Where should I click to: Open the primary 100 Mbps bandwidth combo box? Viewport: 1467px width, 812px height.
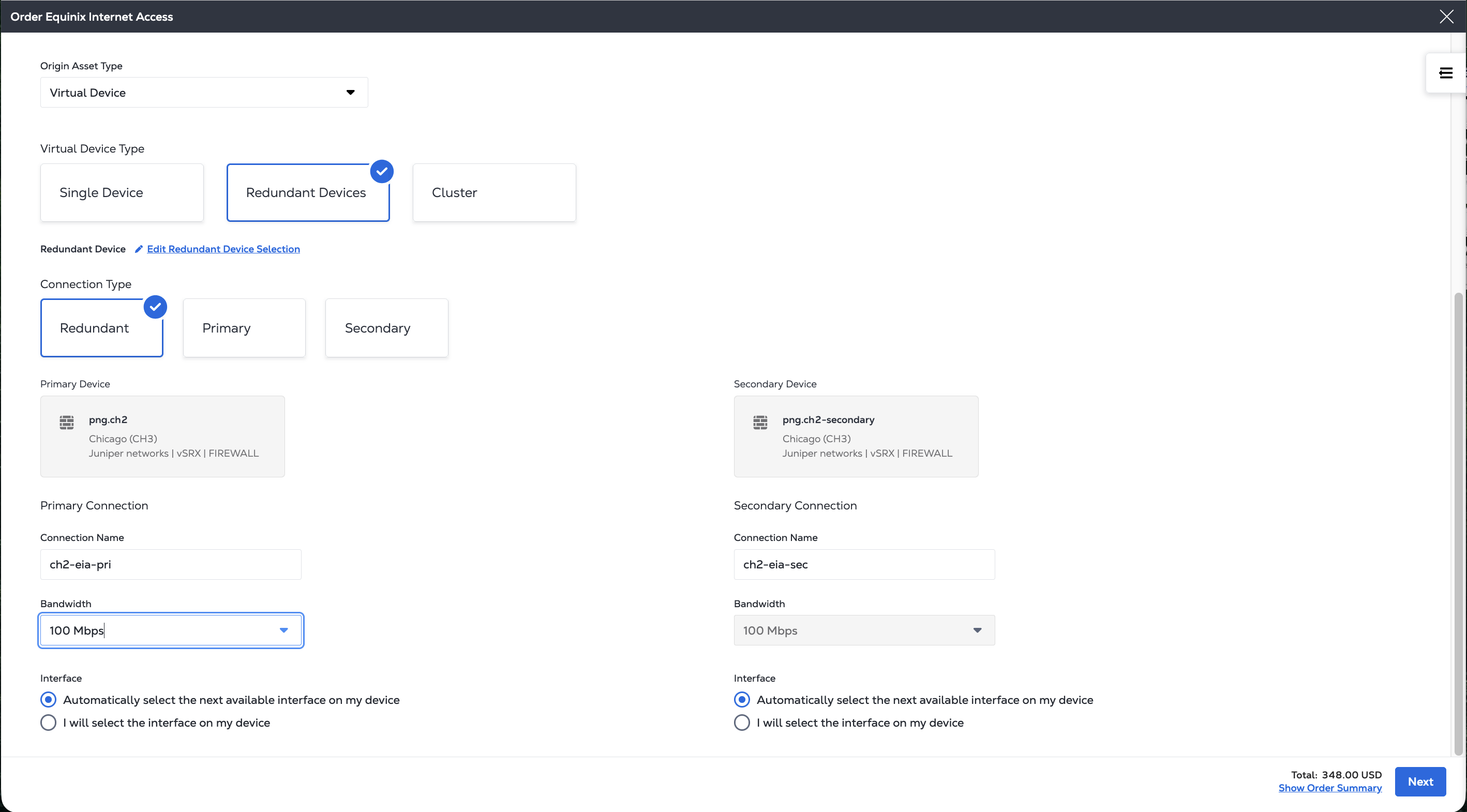159,630
